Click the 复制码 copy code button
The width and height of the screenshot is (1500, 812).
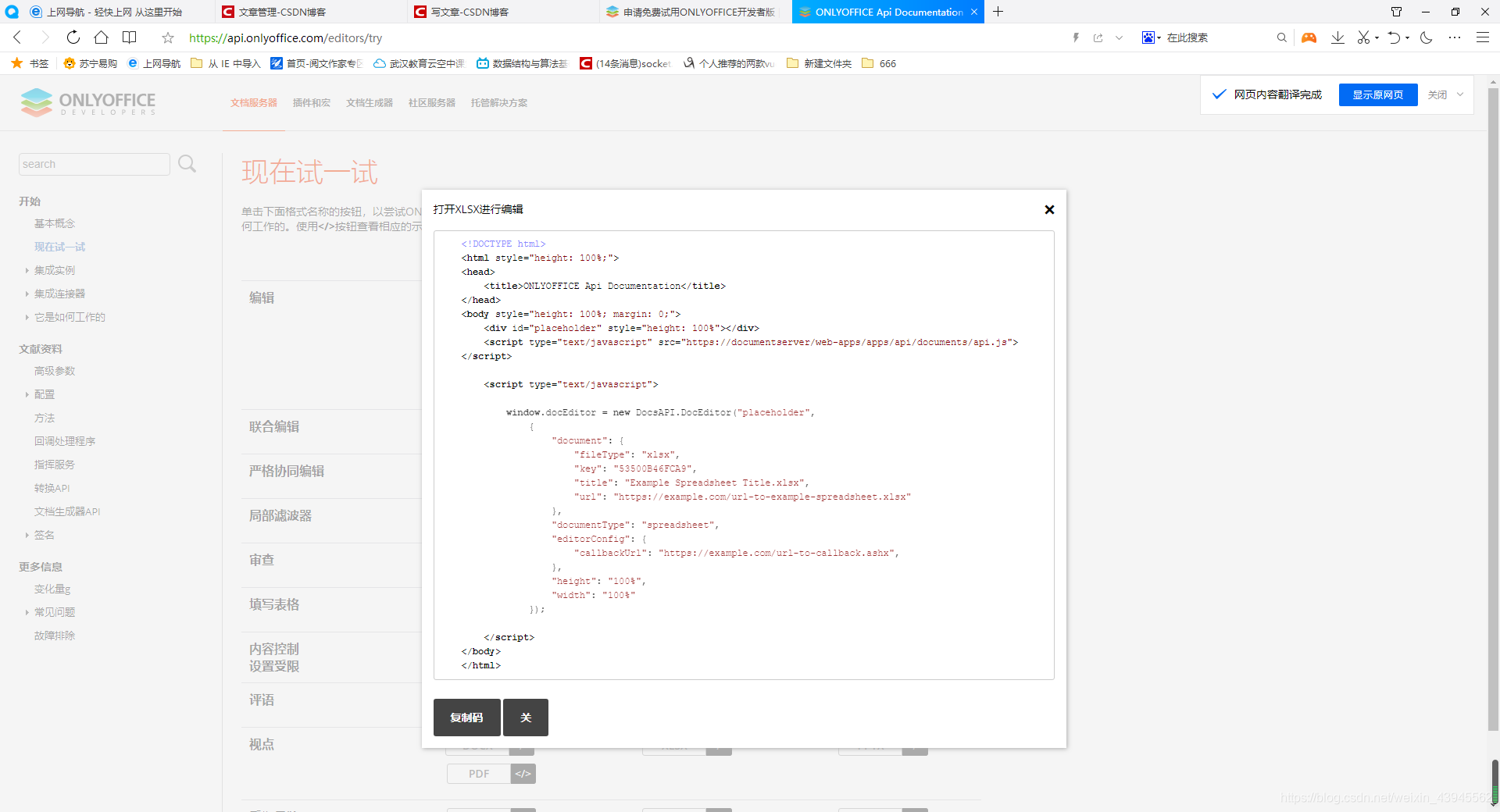(x=466, y=718)
